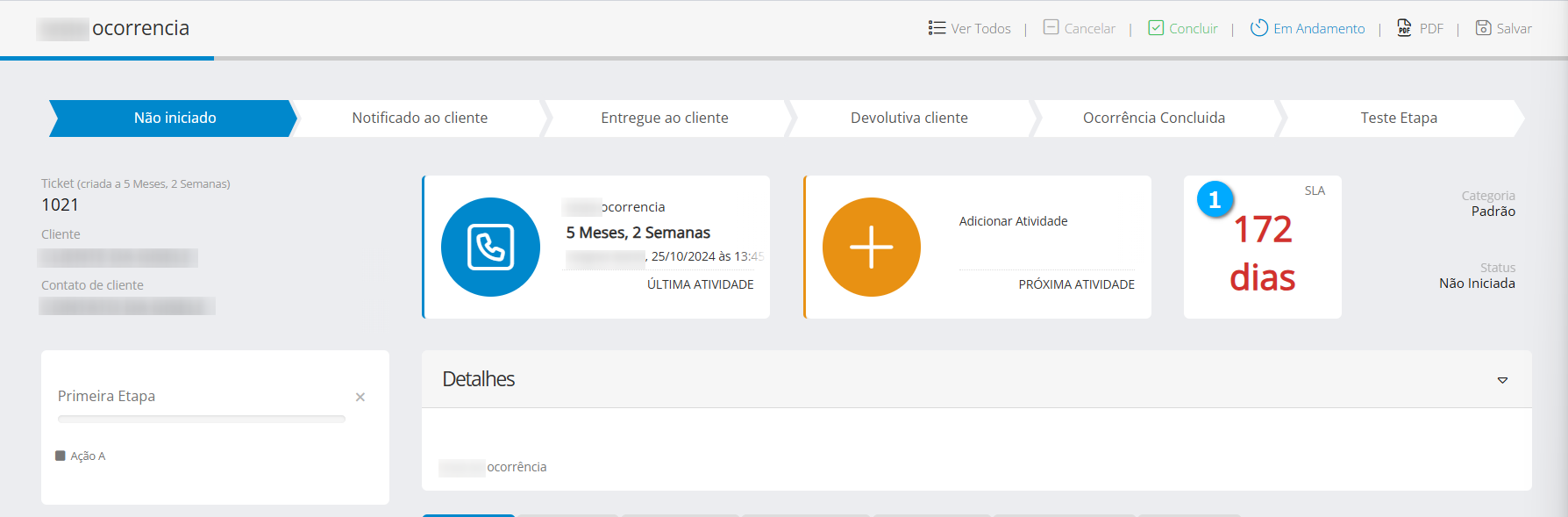Toggle the Ação A checkbox
This screenshot has height=517, width=1568.
pyautogui.click(x=61, y=456)
